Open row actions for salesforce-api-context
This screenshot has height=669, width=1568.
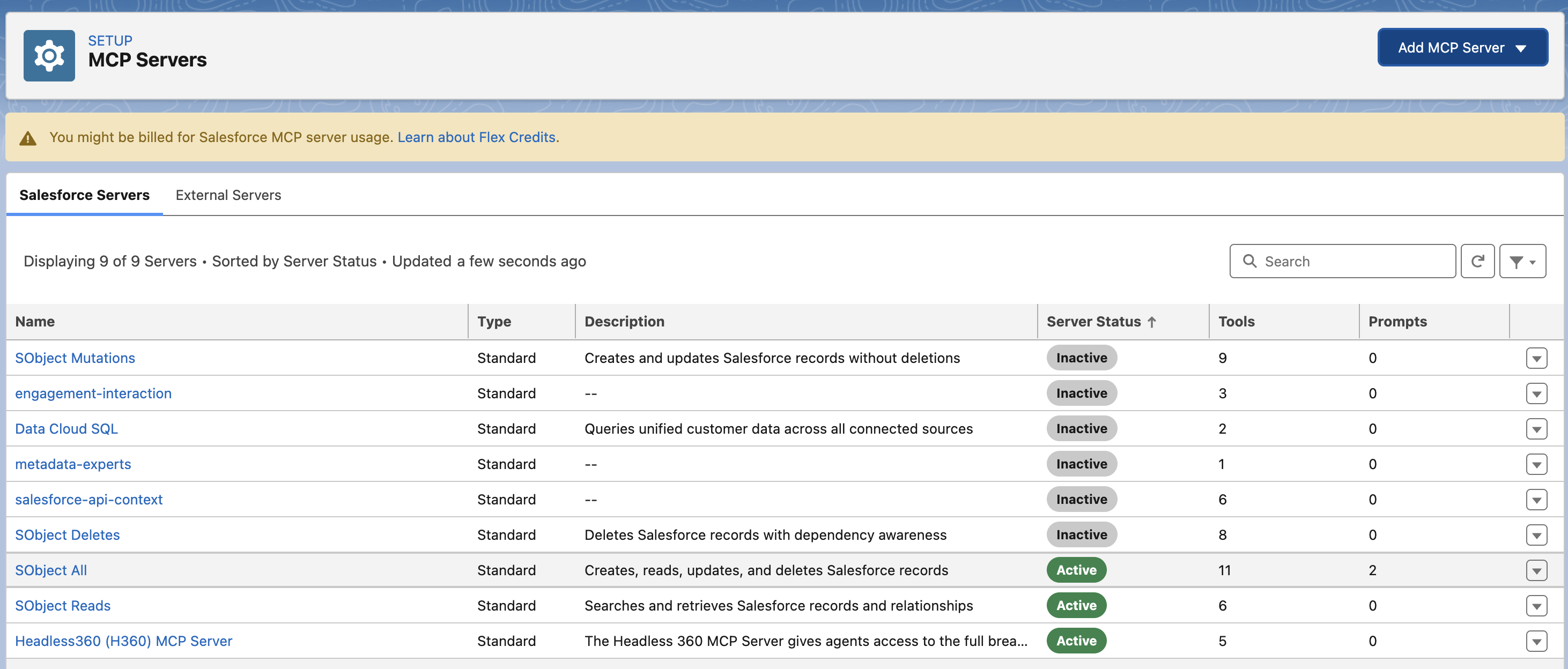coord(1536,499)
